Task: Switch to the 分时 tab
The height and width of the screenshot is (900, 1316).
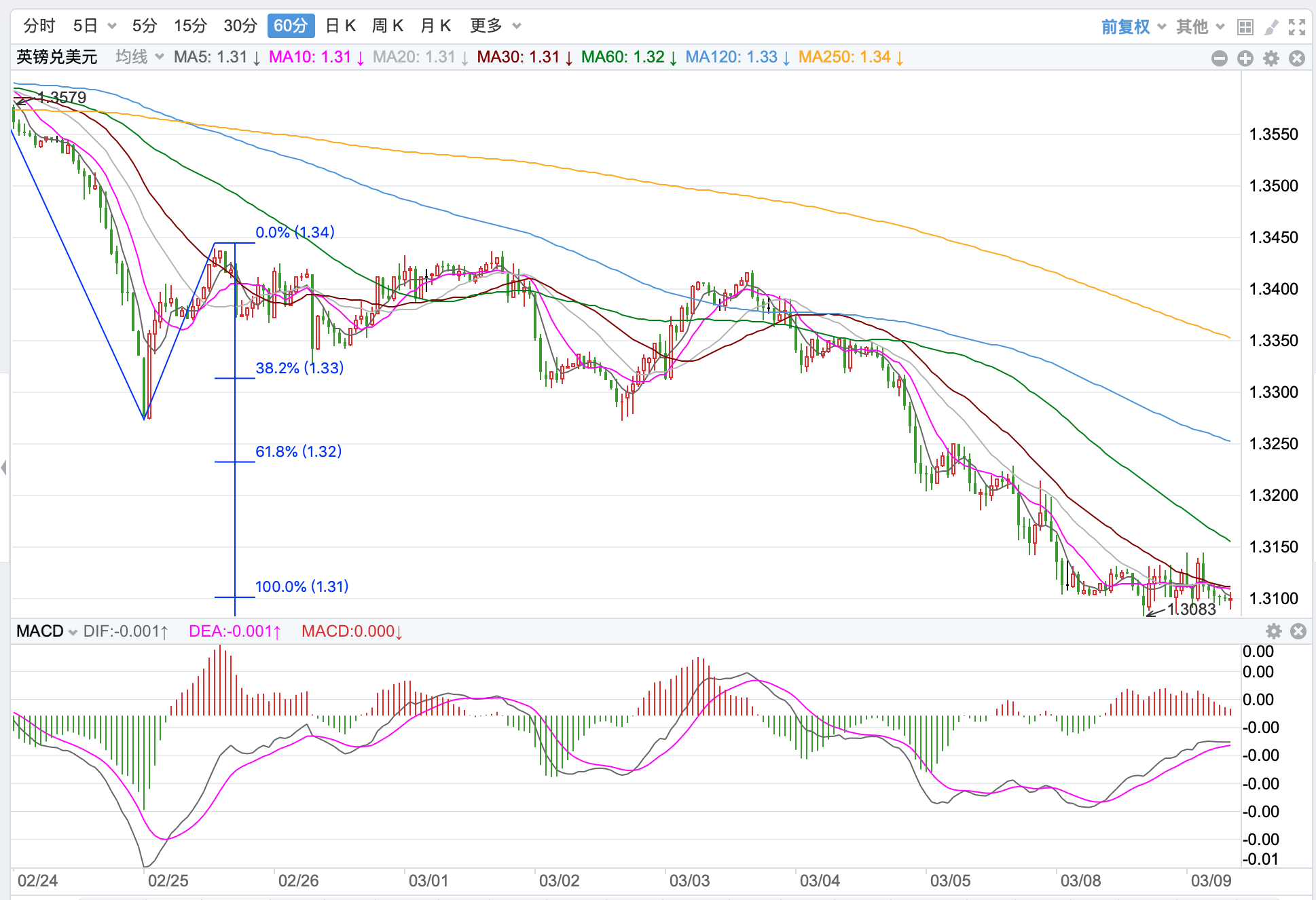Action: (39, 26)
